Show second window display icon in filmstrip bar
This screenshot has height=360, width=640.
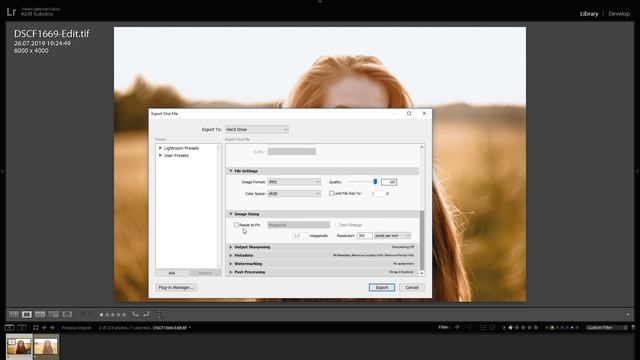(x=22, y=327)
